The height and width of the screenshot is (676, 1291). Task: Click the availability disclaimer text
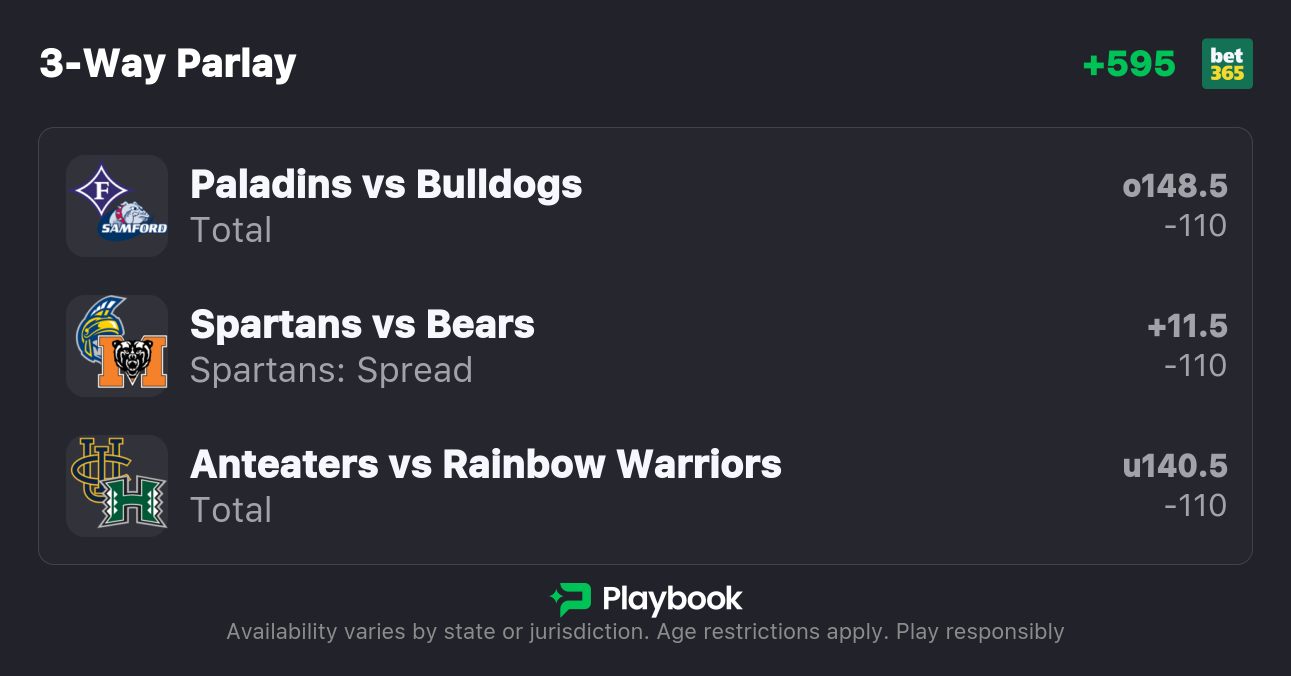645,632
